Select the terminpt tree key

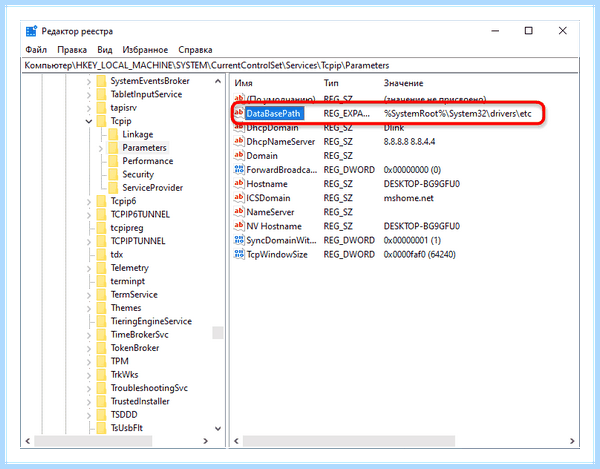[128, 282]
